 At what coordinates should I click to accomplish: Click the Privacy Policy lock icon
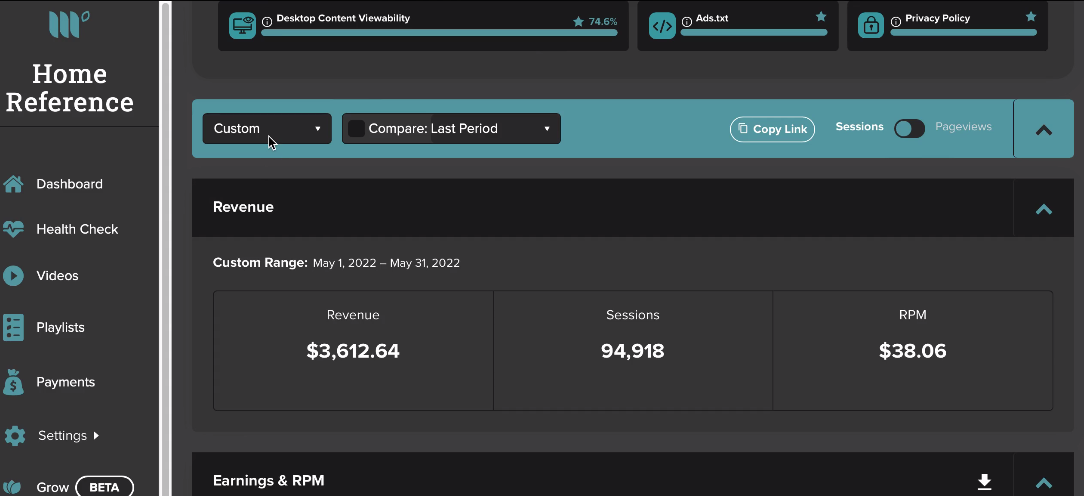871,26
